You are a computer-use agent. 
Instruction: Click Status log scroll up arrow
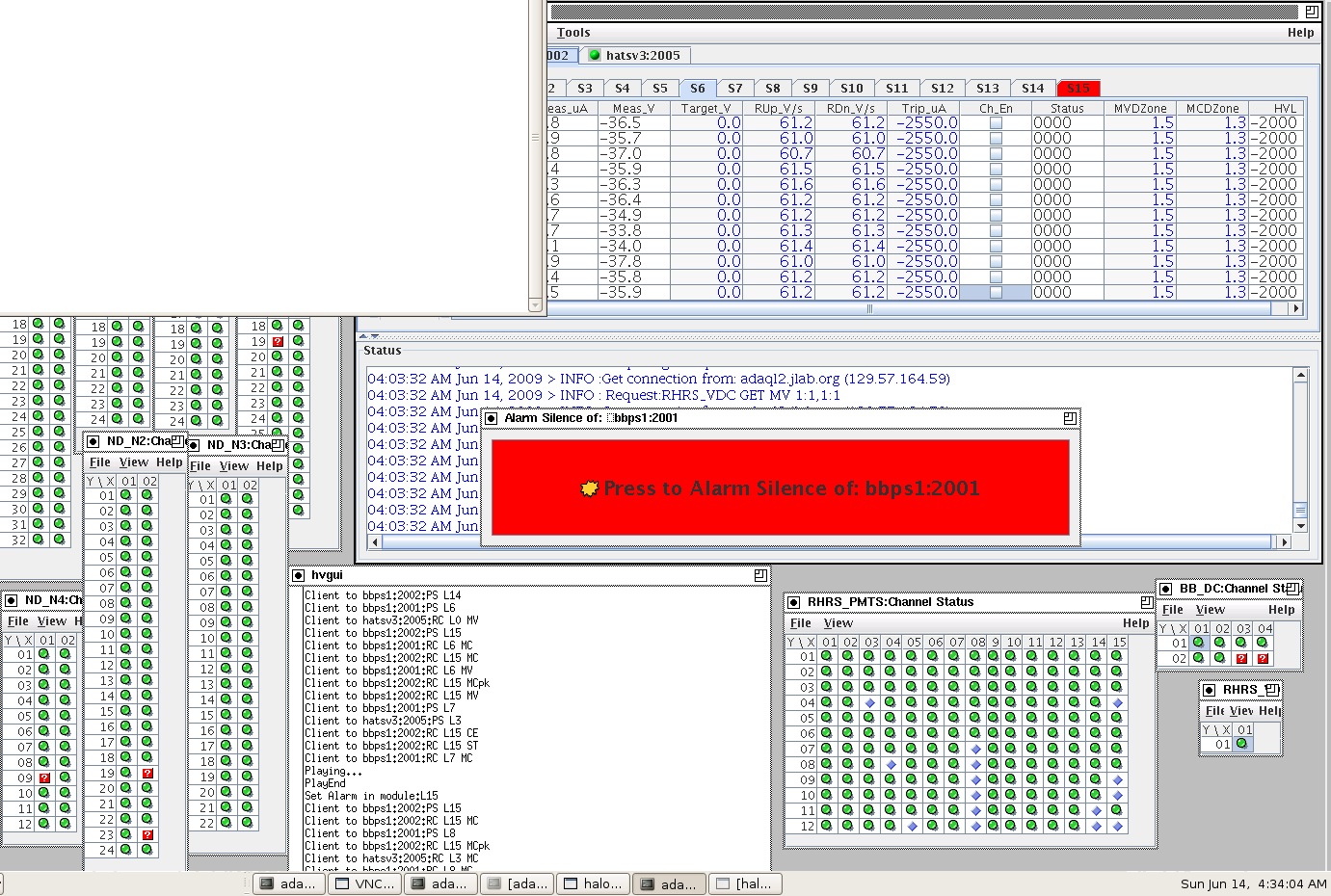1300,375
